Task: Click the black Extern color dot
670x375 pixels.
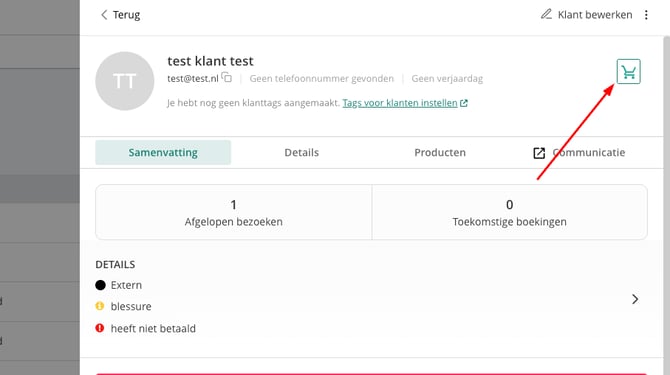Action: 100,285
